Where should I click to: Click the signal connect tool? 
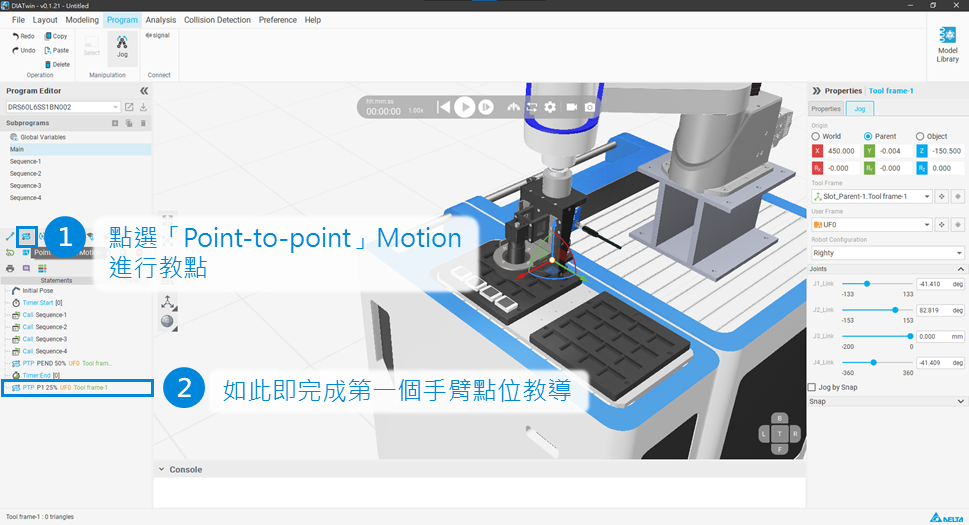click(x=158, y=35)
